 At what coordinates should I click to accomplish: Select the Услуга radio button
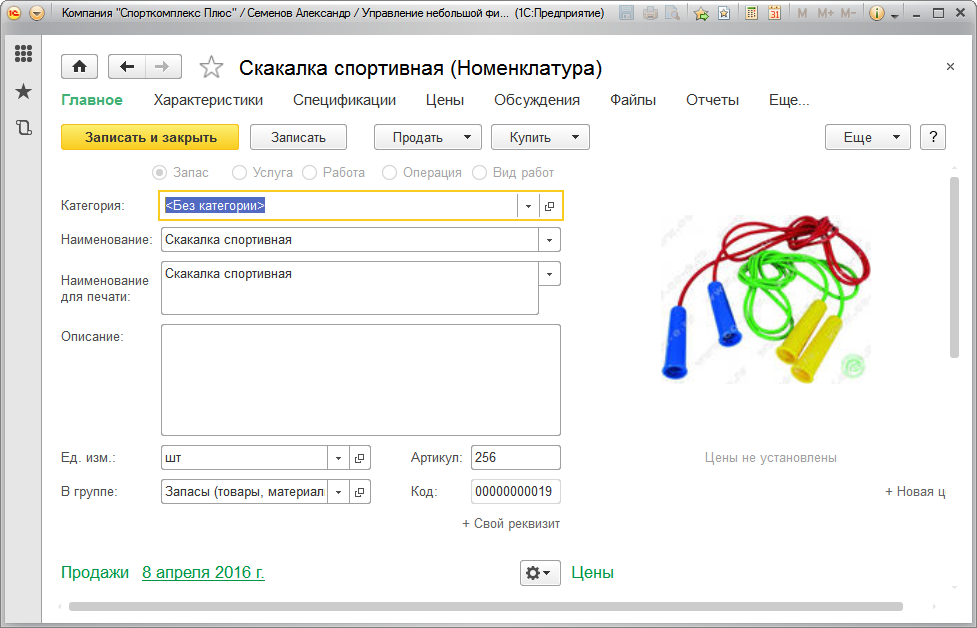click(x=239, y=172)
